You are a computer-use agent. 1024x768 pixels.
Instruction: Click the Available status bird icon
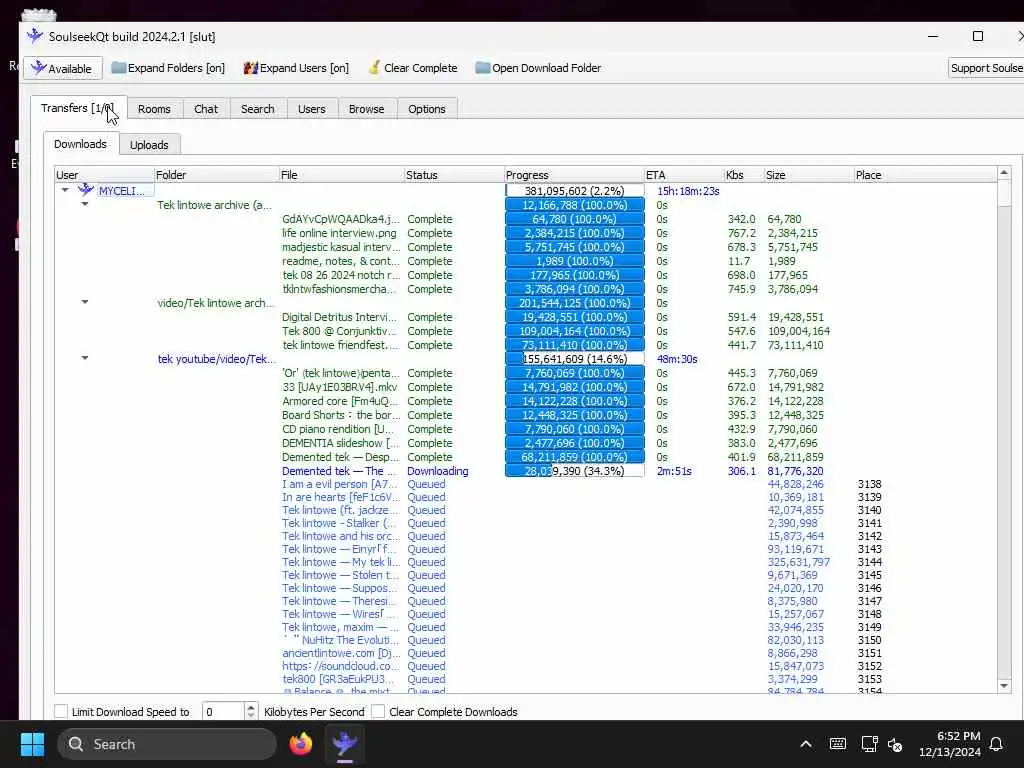point(39,68)
